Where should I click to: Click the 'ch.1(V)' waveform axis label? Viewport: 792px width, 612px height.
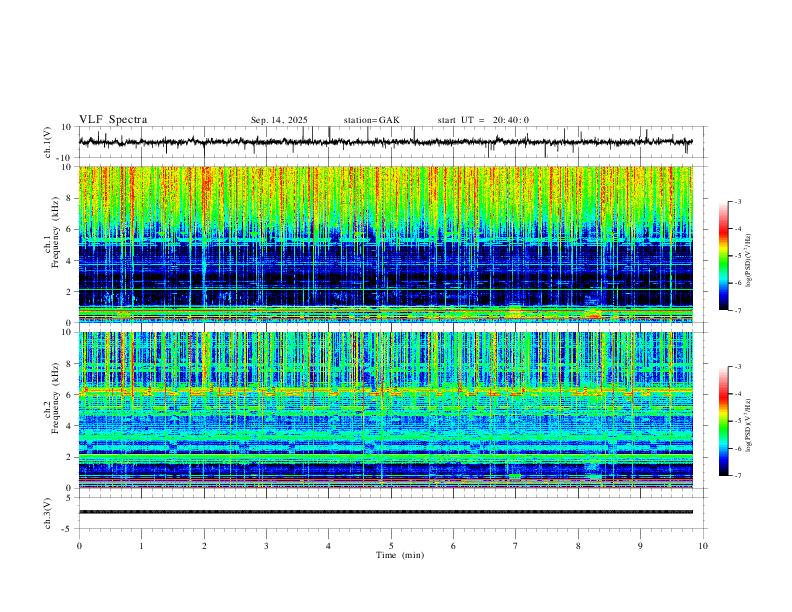click(x=48, y=142)
